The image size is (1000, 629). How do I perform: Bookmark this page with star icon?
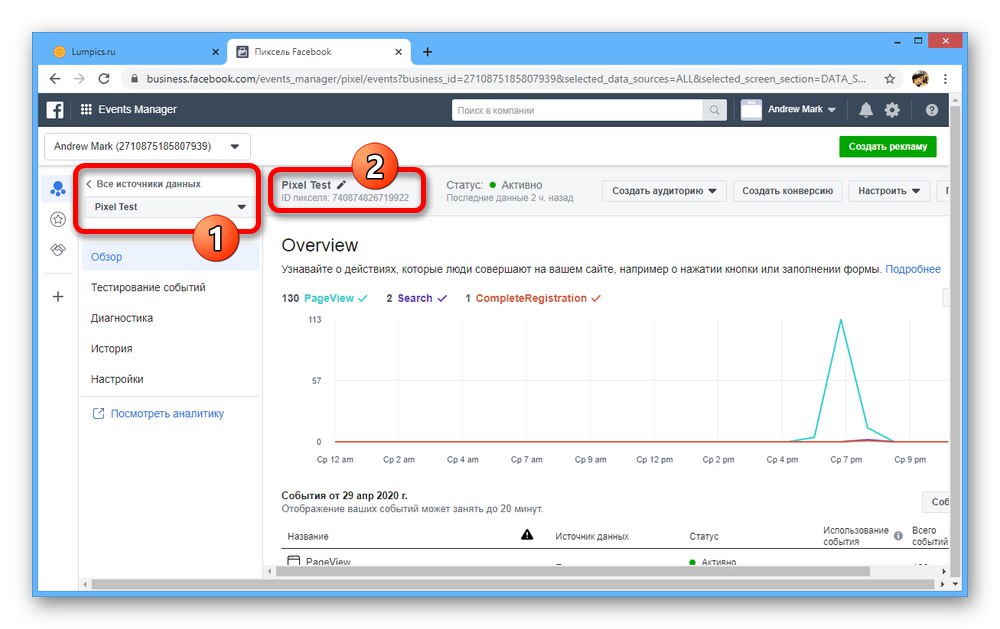890,78
